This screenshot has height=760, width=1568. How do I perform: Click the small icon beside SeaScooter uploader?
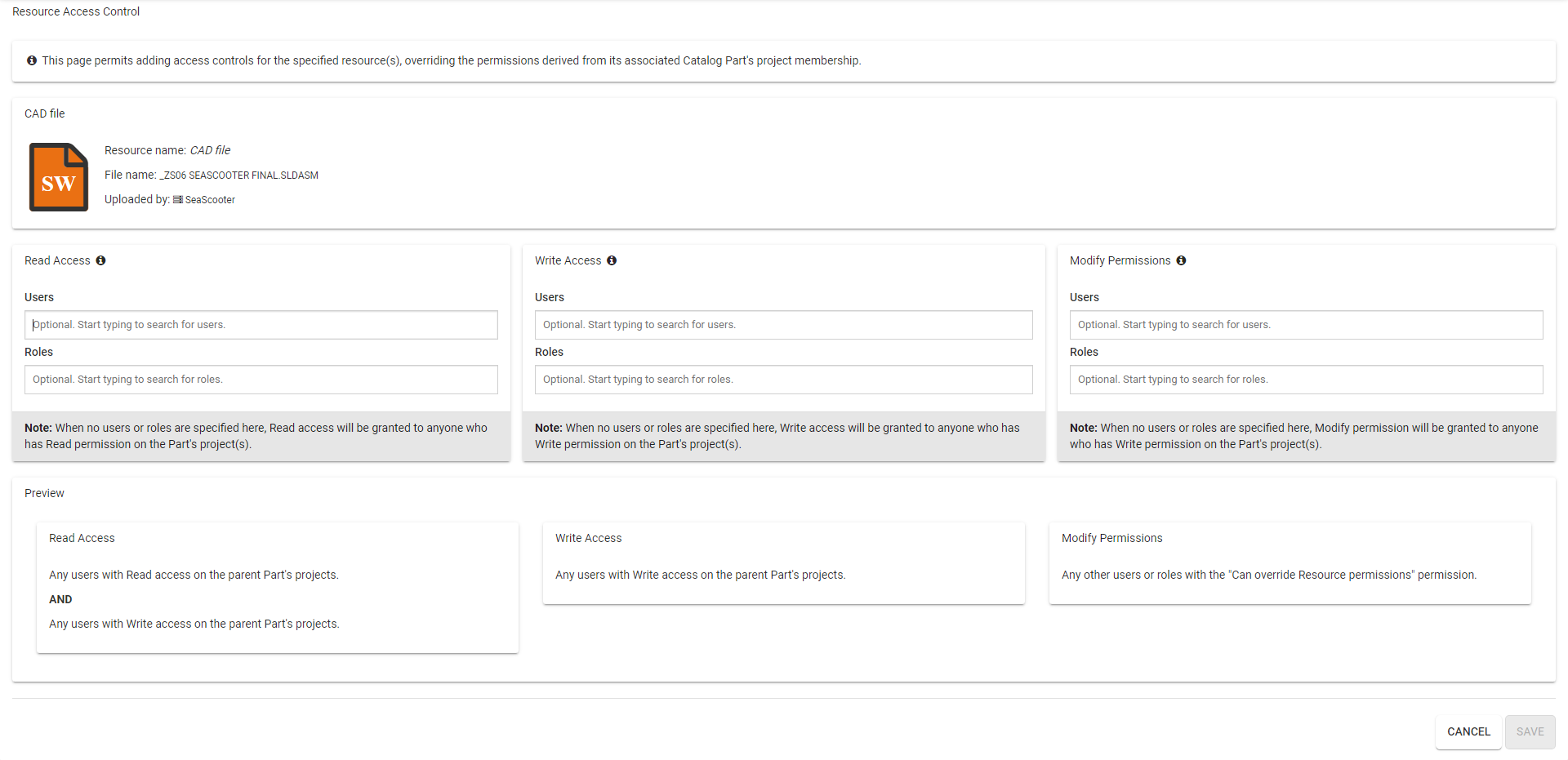[x=178, y=200]
